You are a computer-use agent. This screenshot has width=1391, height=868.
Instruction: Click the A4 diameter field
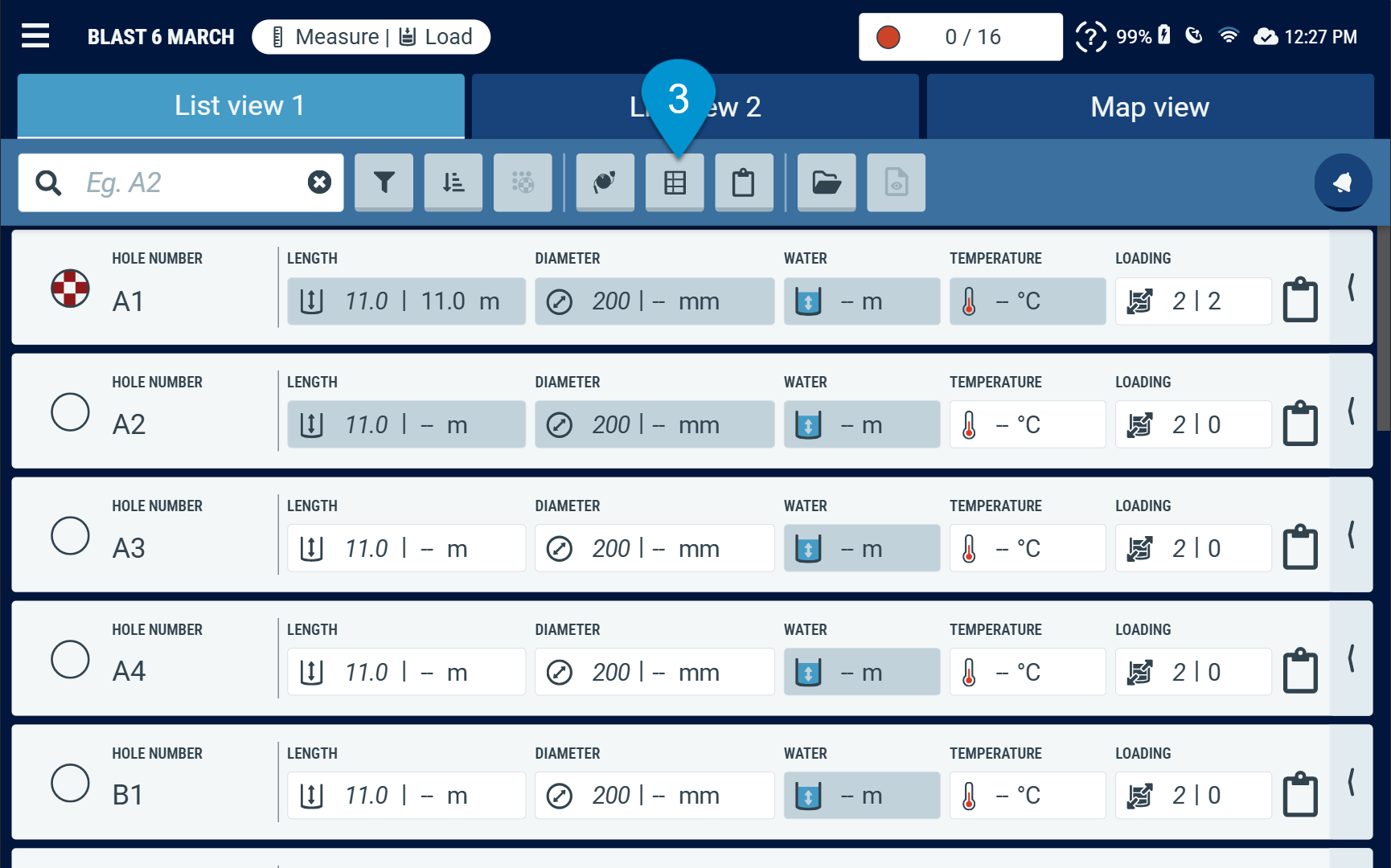(654, 672)
